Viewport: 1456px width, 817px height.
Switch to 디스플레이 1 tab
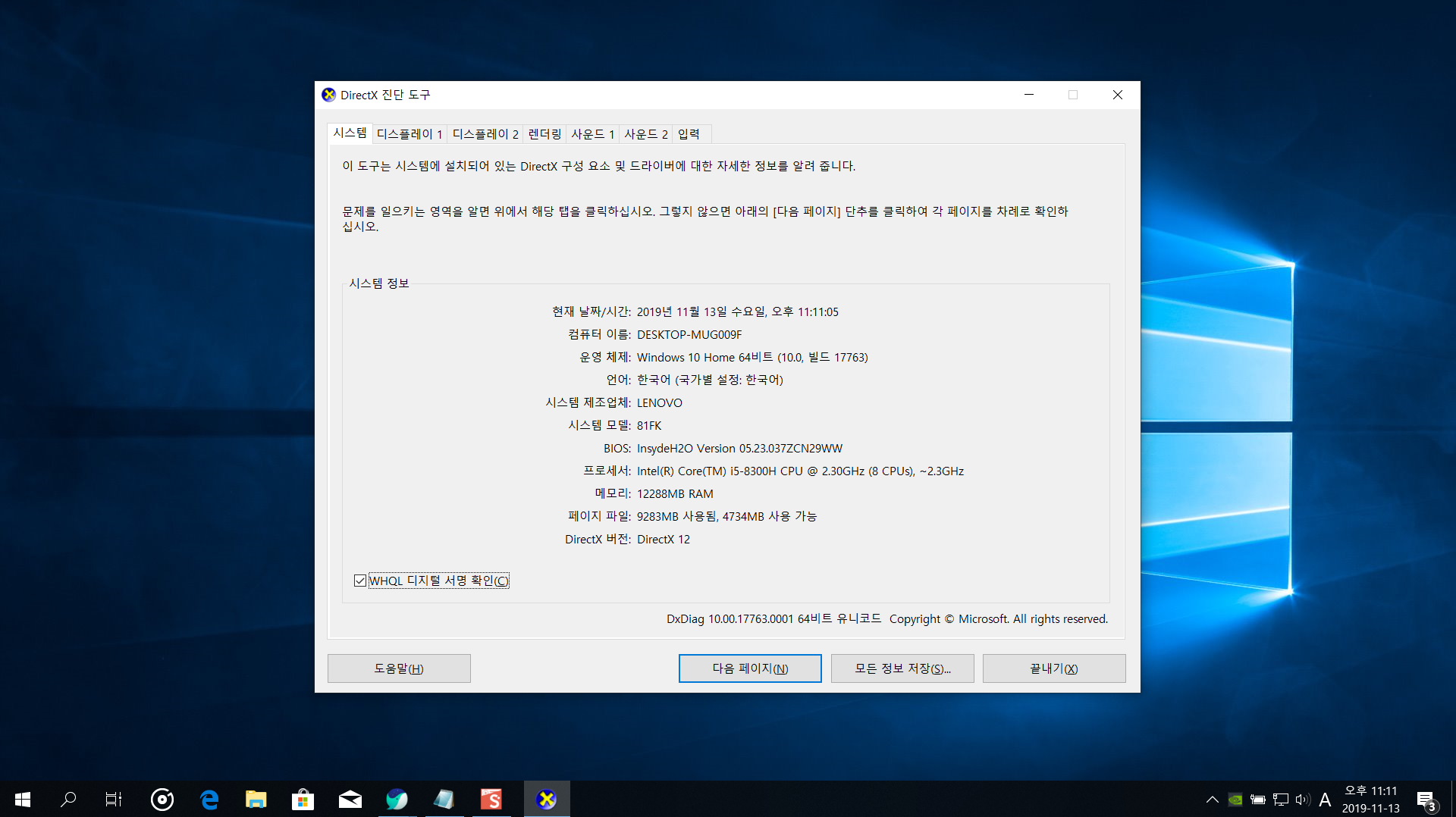point(409,134)
